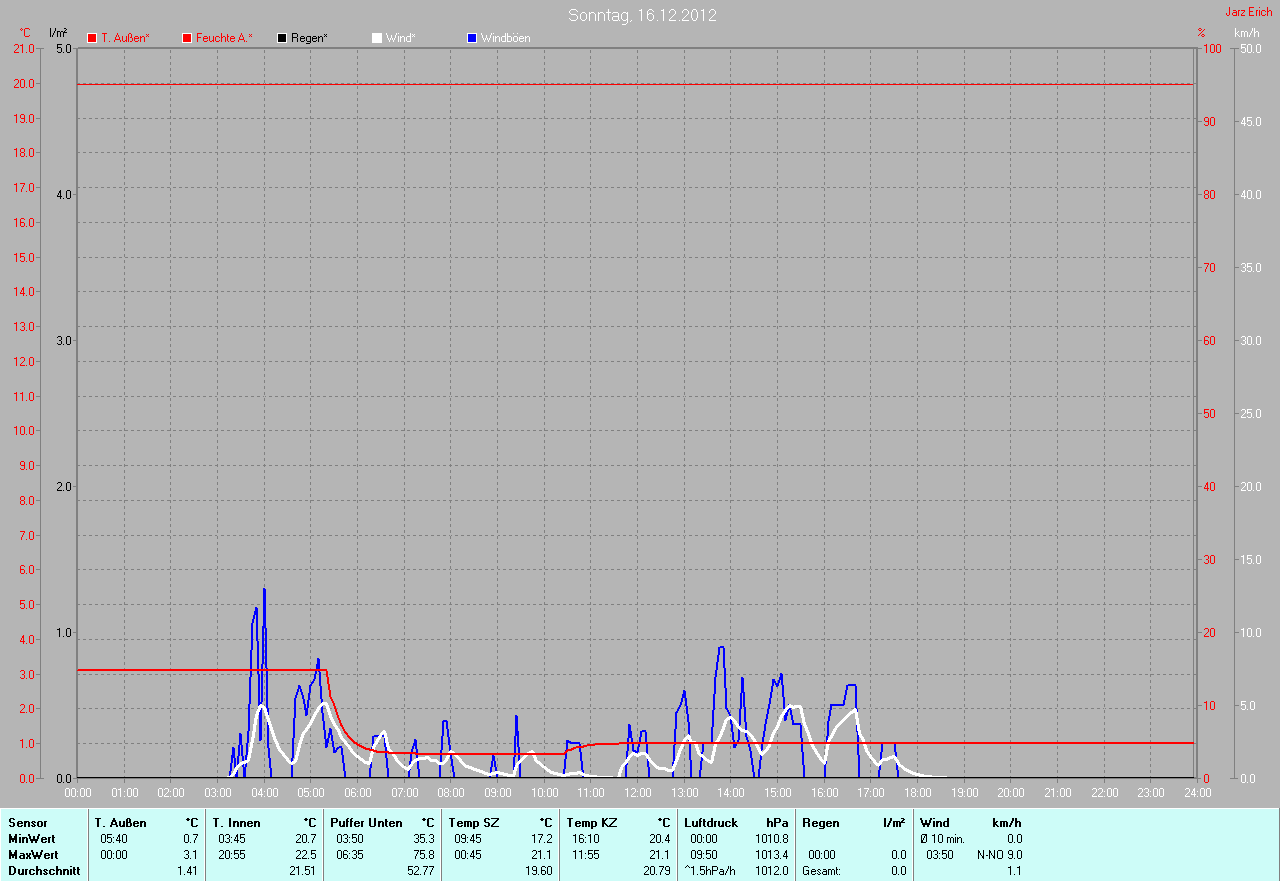Select the "04:00" time axis label

coord(264,793)
